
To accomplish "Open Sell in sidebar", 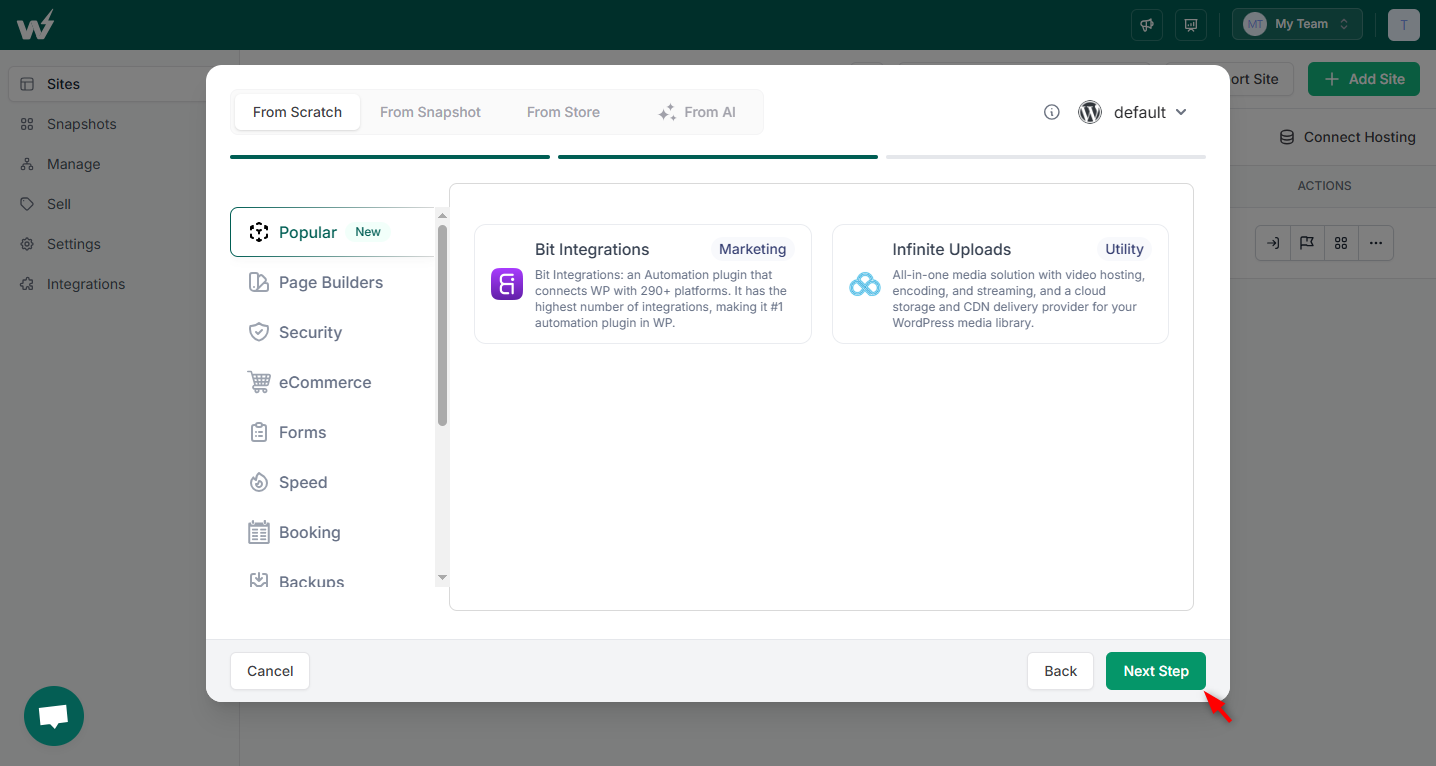I will pos(59,204).
